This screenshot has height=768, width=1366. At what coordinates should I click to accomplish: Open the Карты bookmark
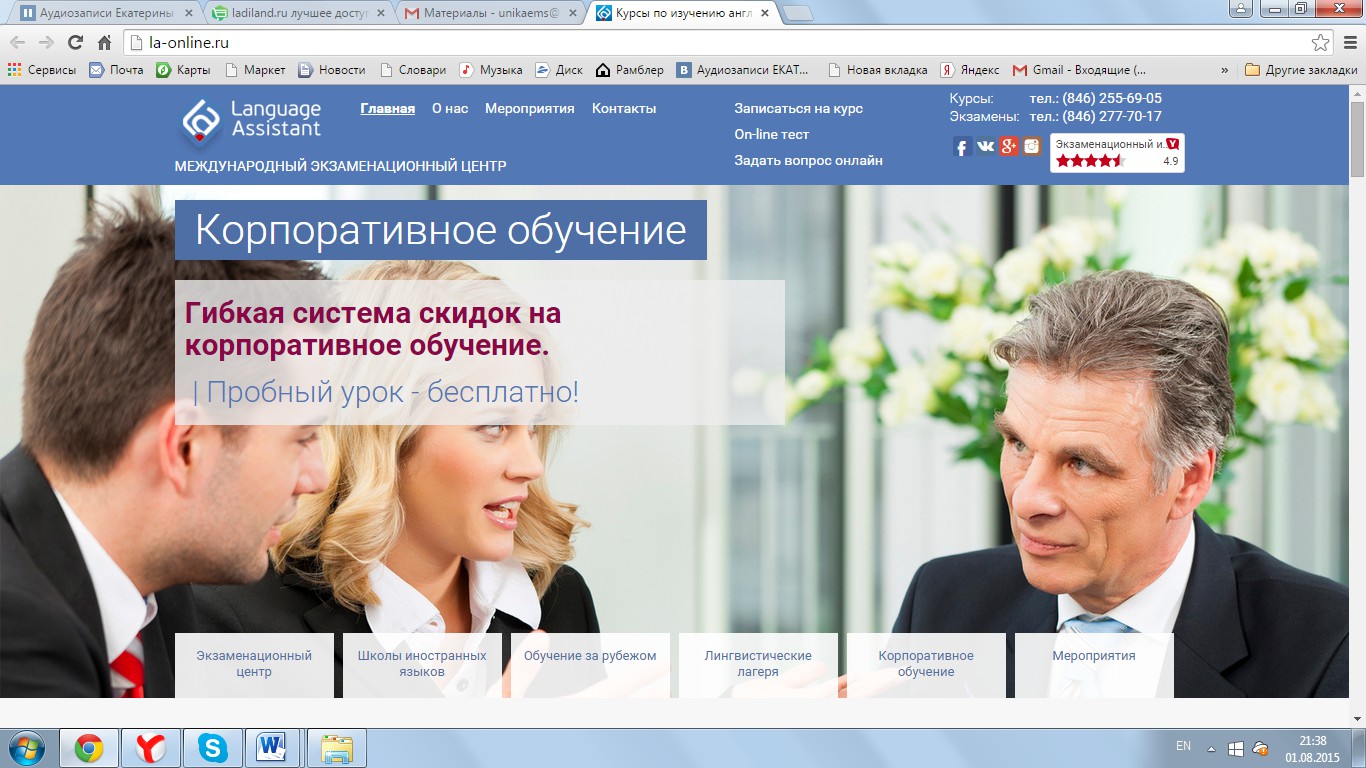pos(183,70)
